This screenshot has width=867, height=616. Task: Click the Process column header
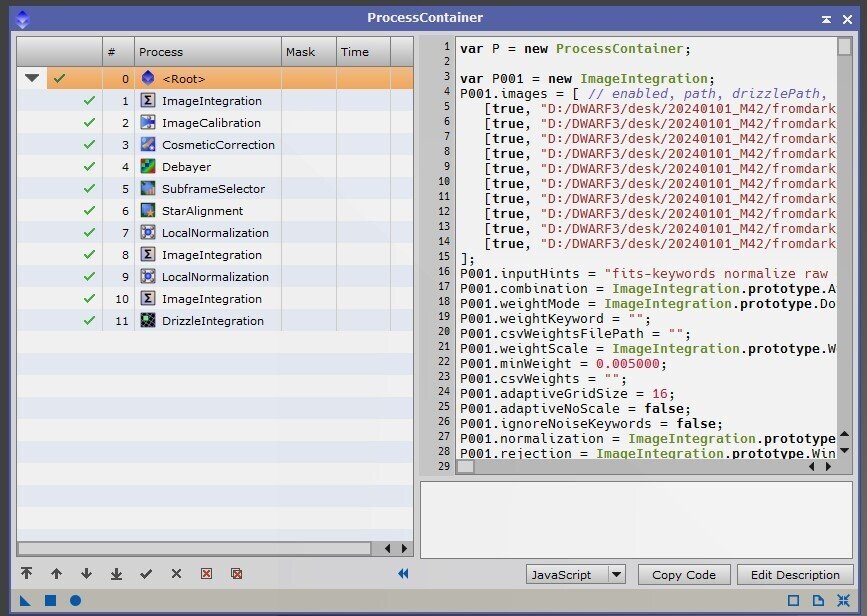click(208, 52)
